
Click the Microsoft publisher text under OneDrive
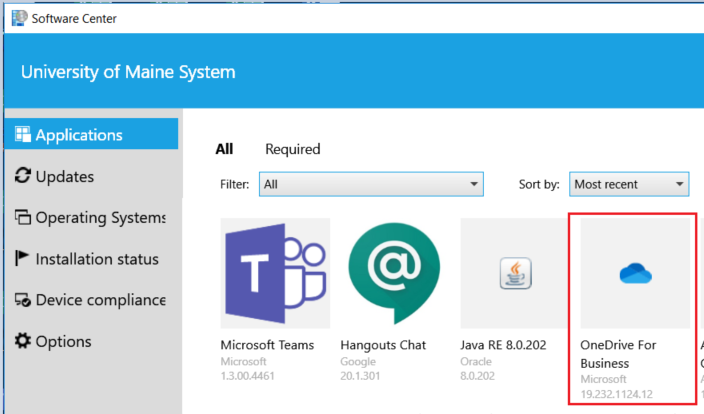(x=603, y=379)
